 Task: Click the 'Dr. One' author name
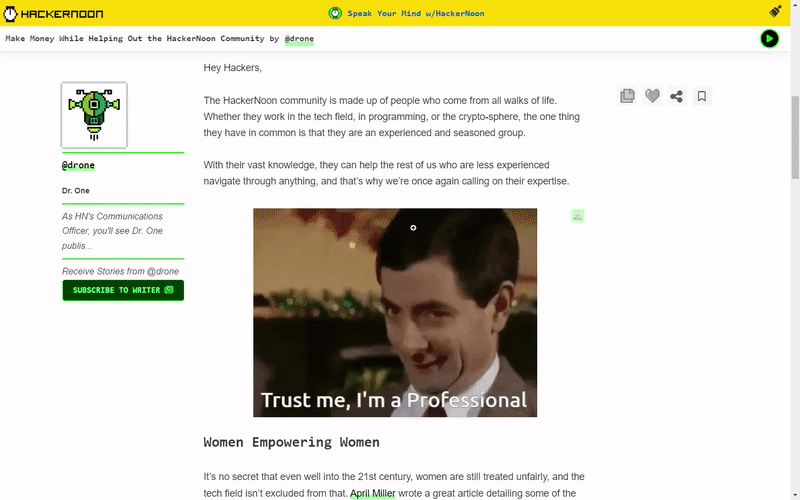[76, 191]
